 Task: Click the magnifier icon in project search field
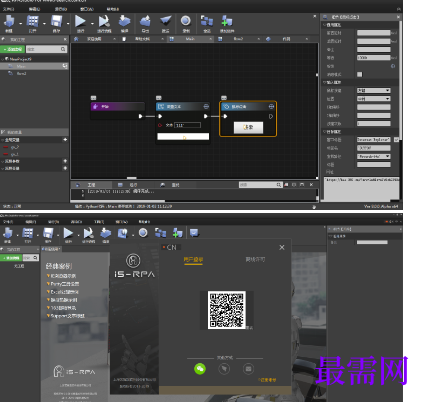tap(63, 49)
